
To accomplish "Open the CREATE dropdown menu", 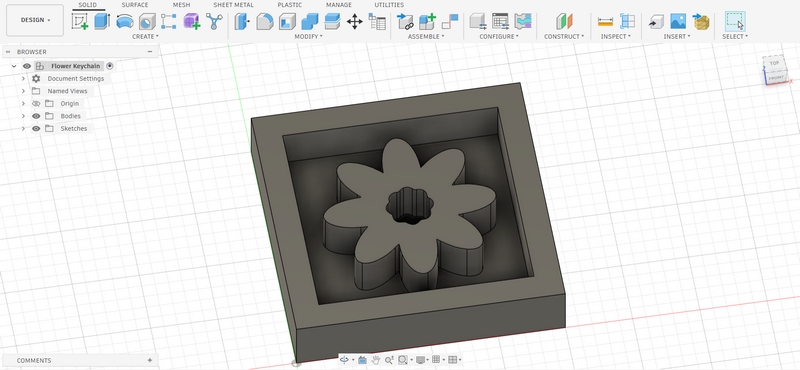I will [145, 37].
